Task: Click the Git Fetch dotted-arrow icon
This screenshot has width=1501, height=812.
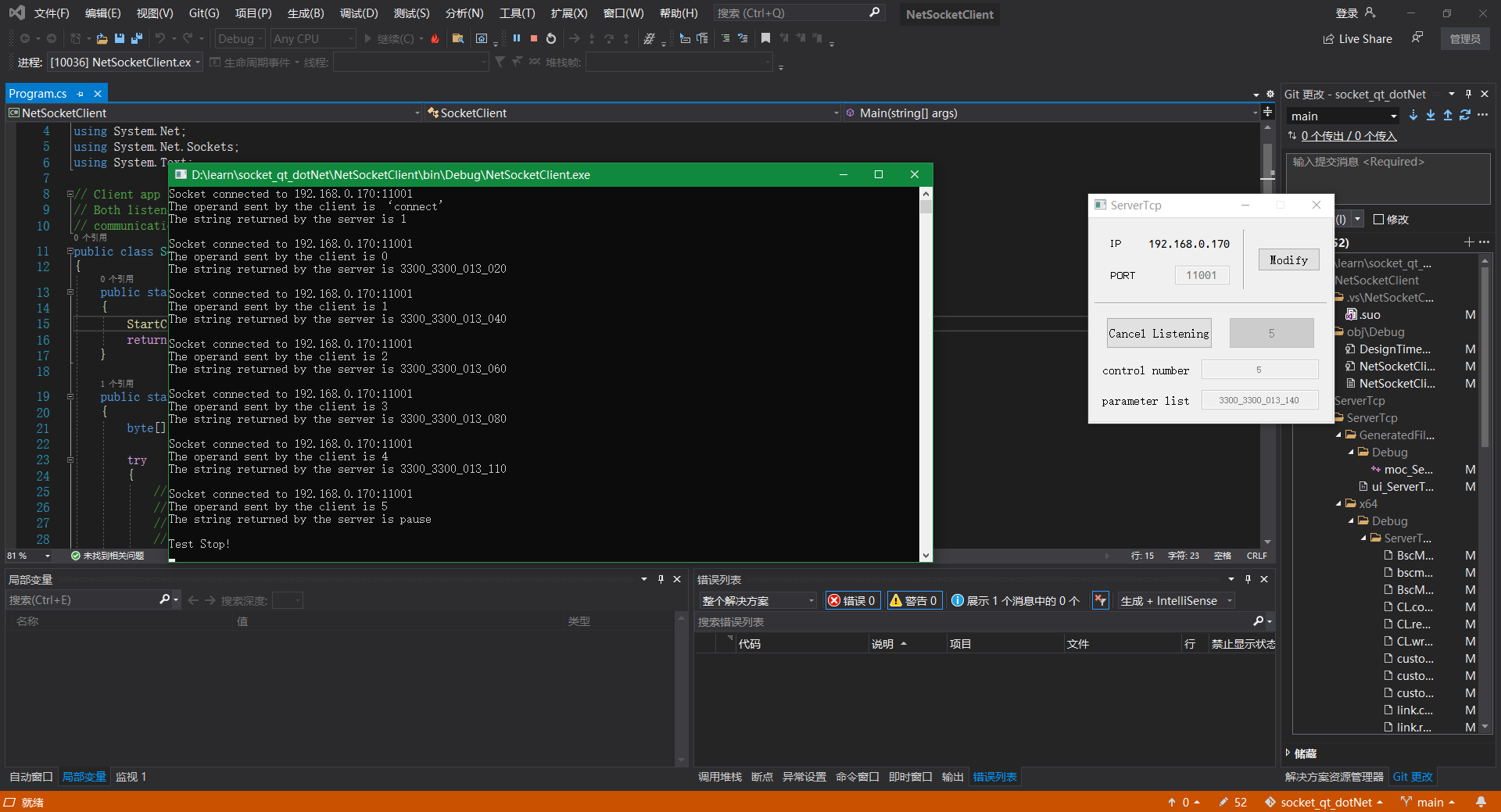Action: tap(1413, 115)
